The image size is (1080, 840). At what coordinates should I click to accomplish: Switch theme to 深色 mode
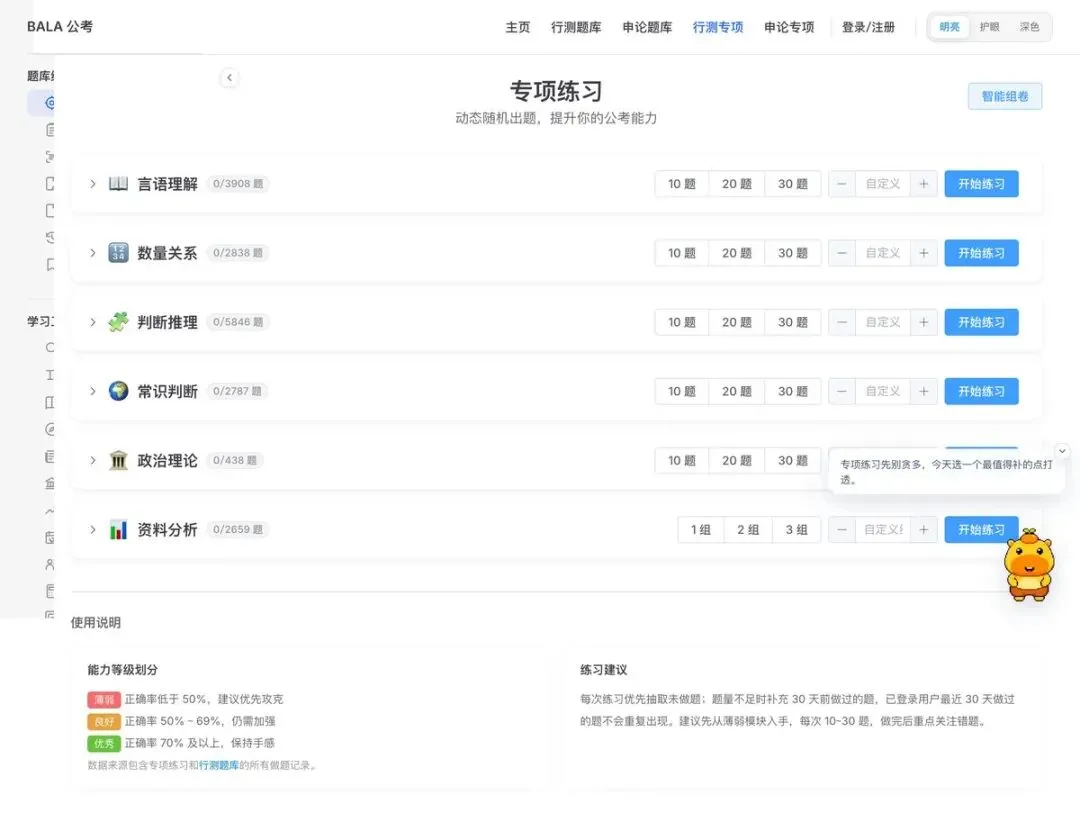pyautogui.click(x=1029, y=27)
